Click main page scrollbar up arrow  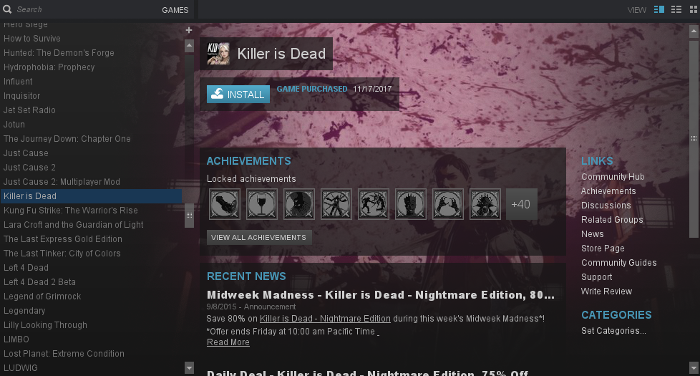point(693,31)
